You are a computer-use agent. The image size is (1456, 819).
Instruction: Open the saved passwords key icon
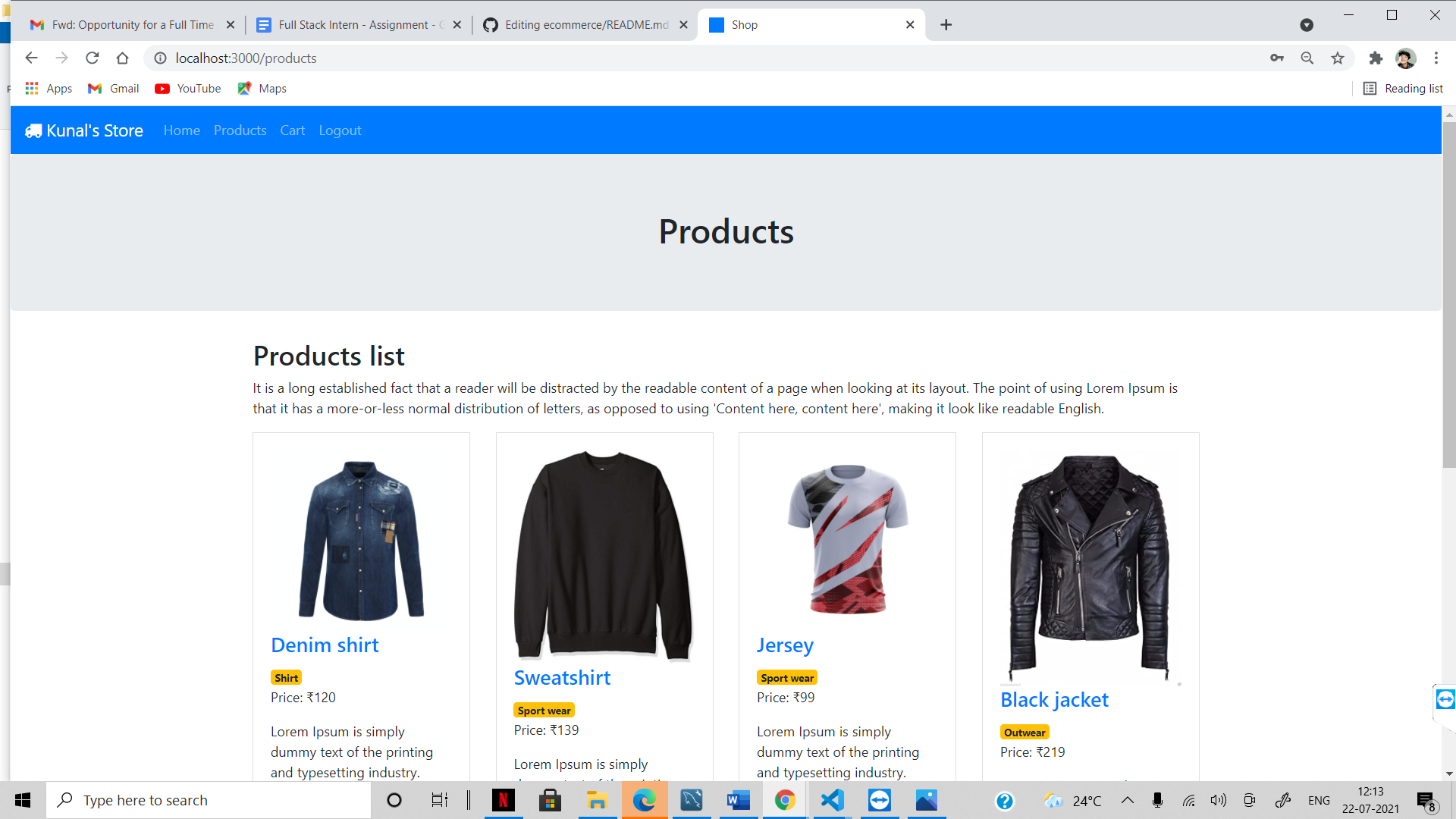point(1277,58)
